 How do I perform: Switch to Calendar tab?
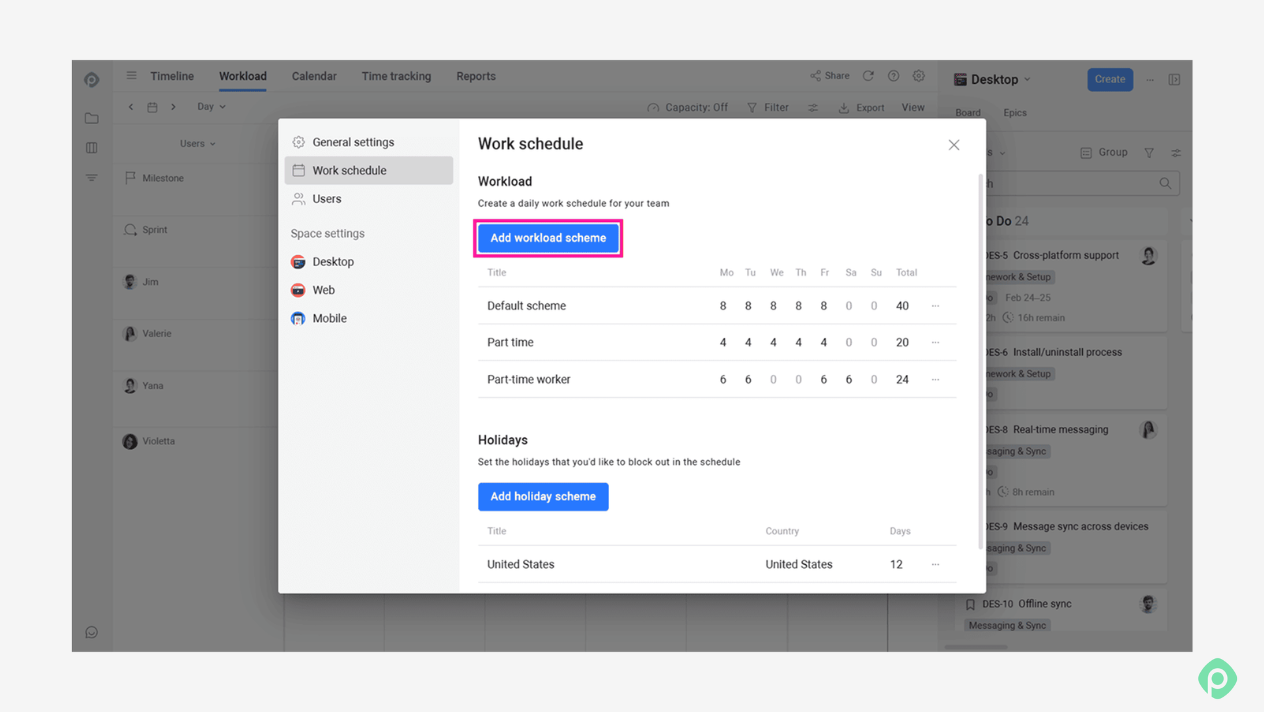[314, 76]
